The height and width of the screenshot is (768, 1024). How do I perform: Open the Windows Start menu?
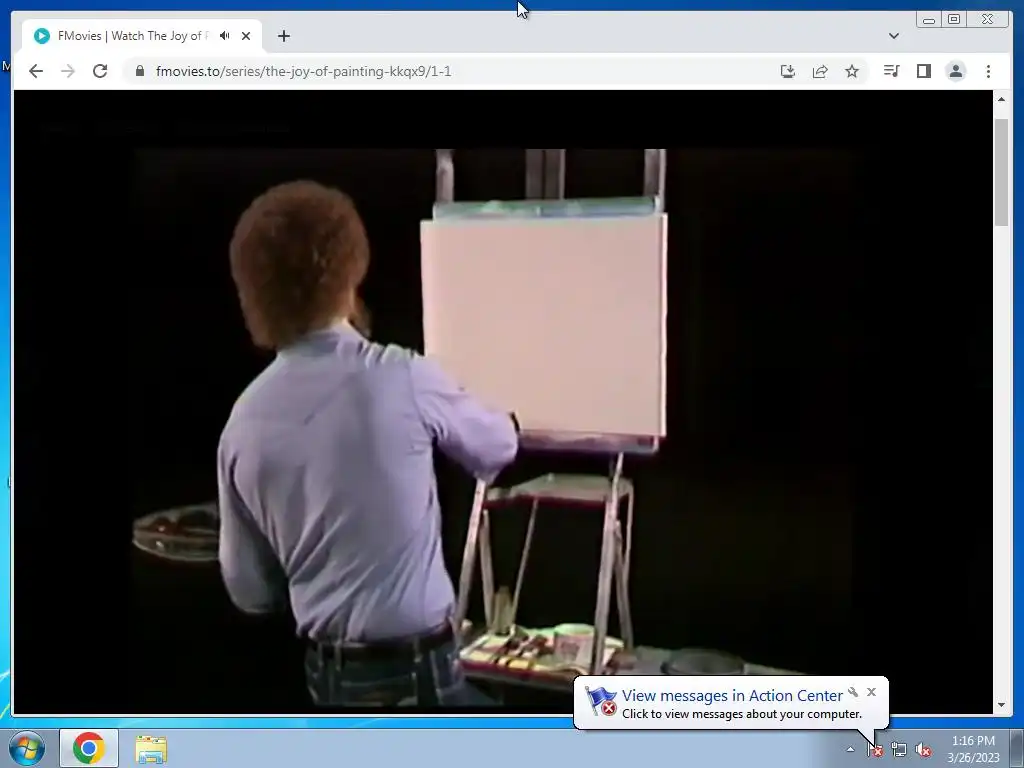27,748
